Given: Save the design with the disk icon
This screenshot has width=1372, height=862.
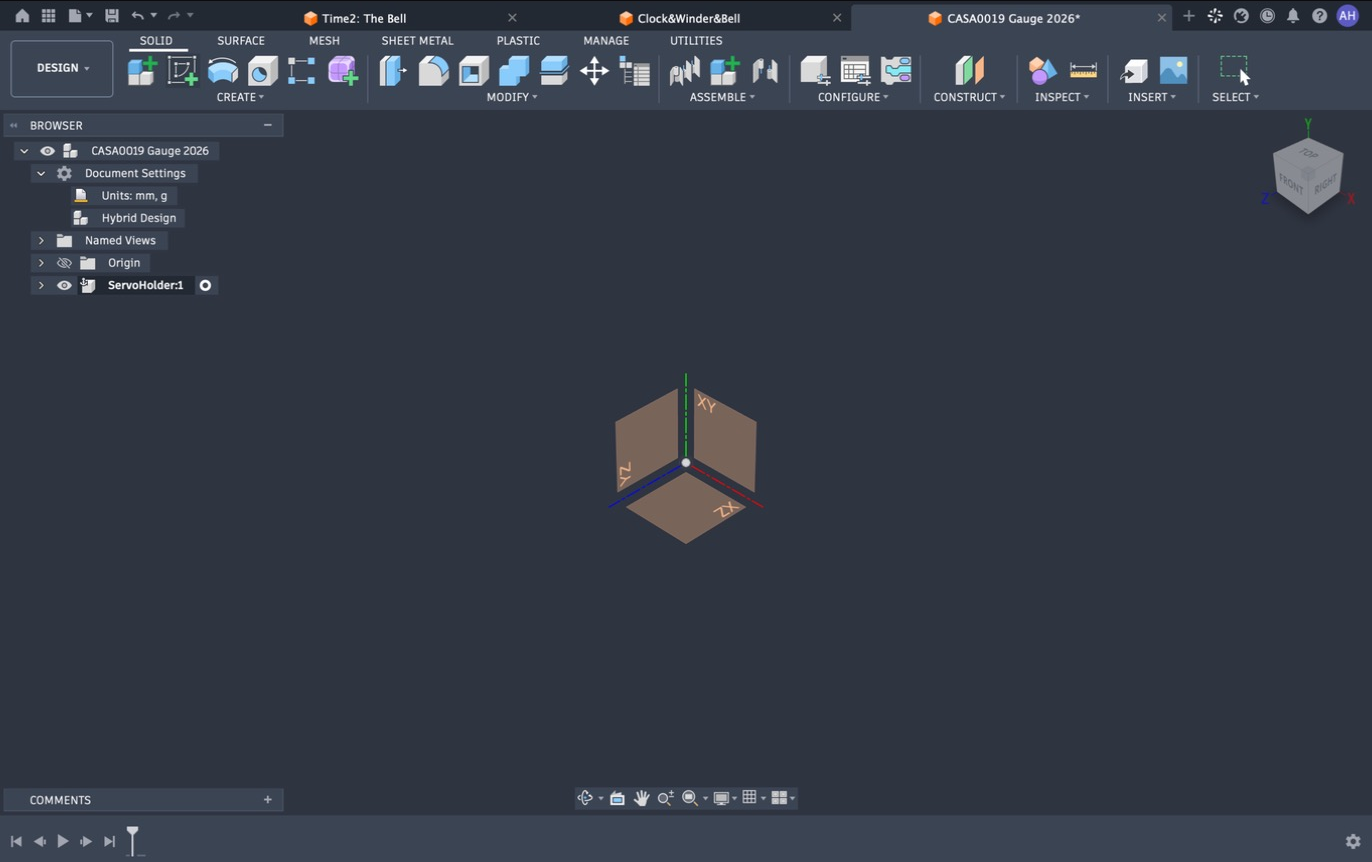Looking at the screenshot, I should click(x=112, y=16).
